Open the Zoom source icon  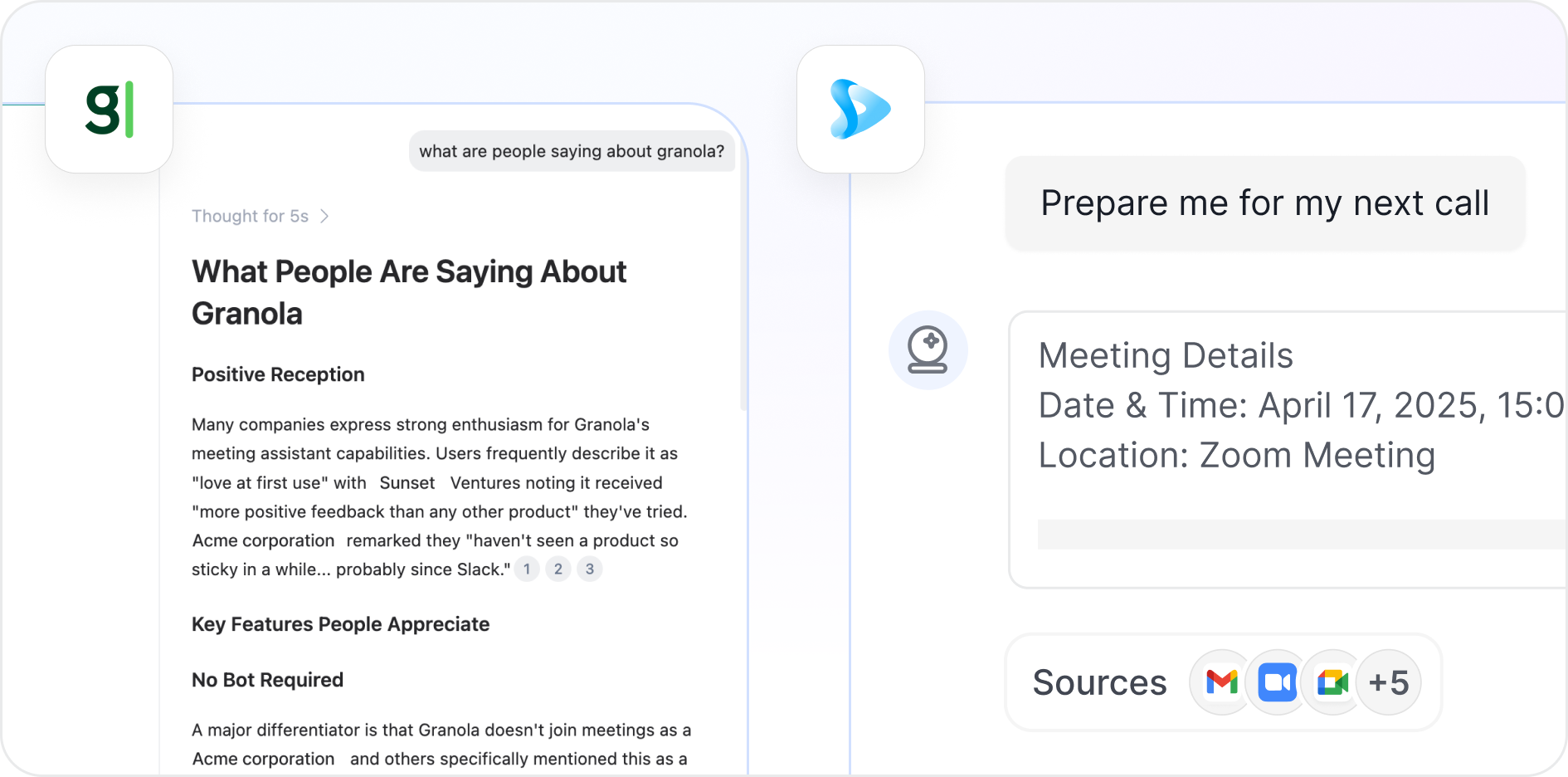(x=1278, y=682)
